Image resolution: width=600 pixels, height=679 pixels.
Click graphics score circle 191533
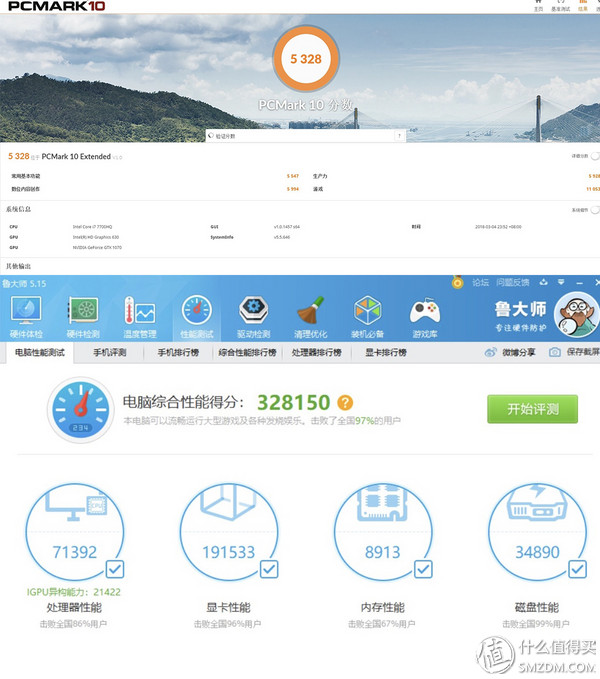(229, 532)
